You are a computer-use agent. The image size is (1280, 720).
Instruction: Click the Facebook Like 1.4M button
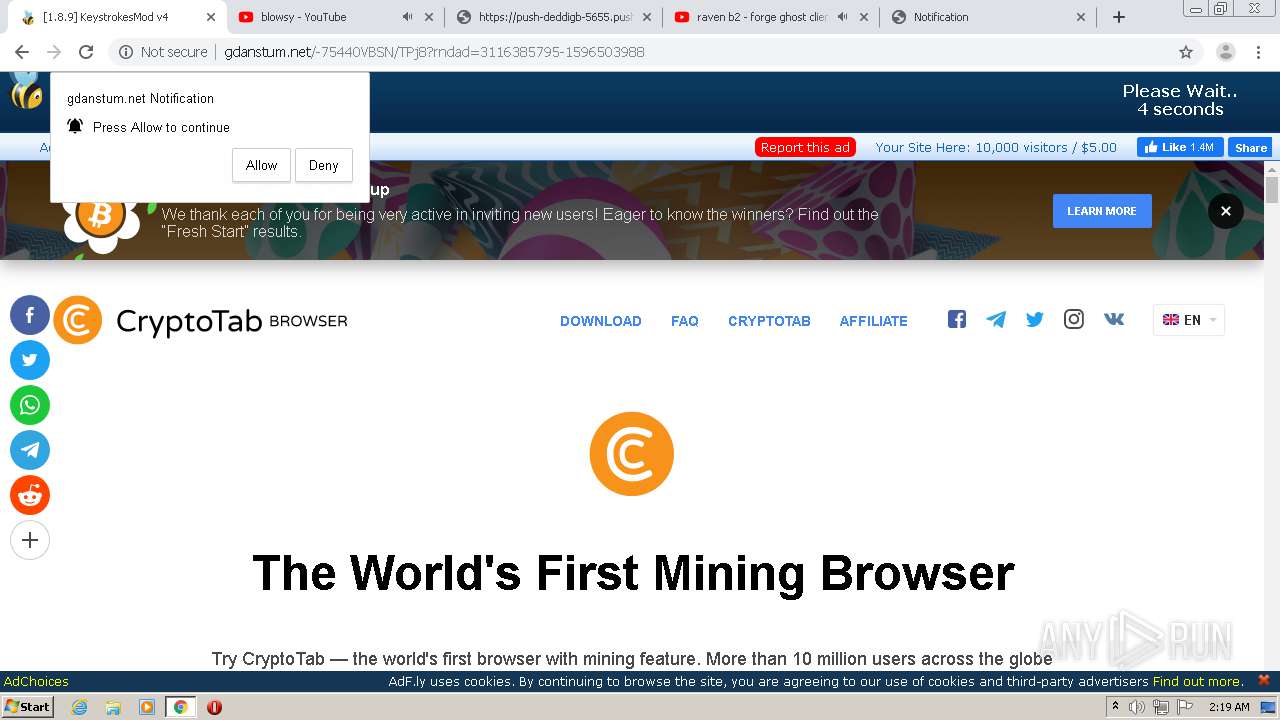pos(1180,147)
